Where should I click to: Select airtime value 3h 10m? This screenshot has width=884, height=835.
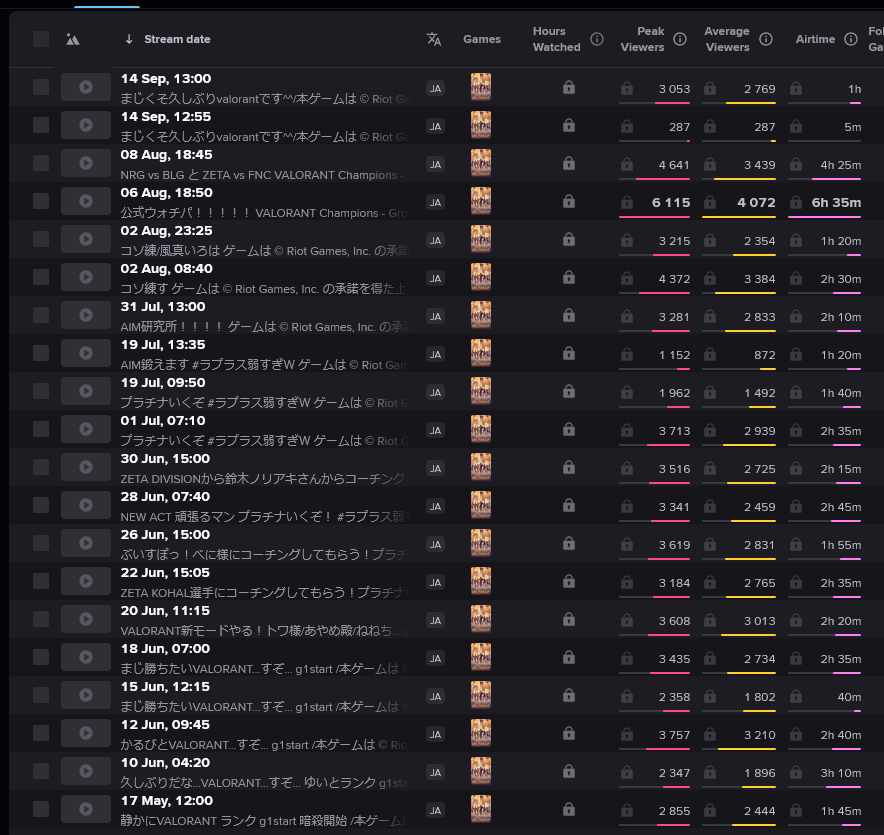coord(841,773)
